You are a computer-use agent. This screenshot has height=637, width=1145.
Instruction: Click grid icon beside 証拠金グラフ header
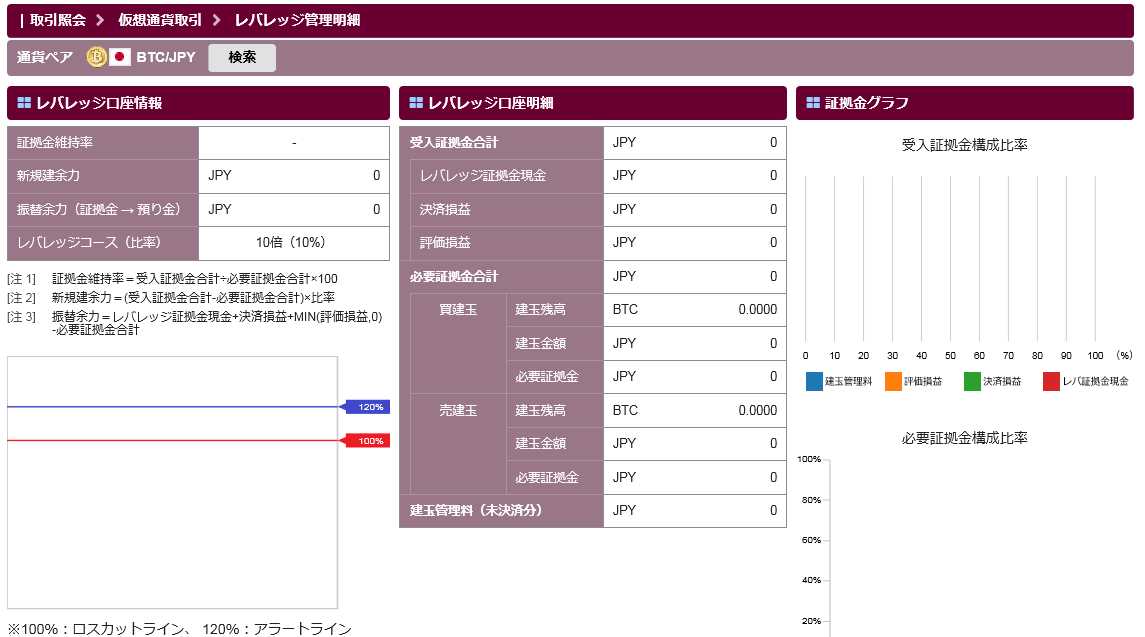pyautogui.click(x=813, y=103)
